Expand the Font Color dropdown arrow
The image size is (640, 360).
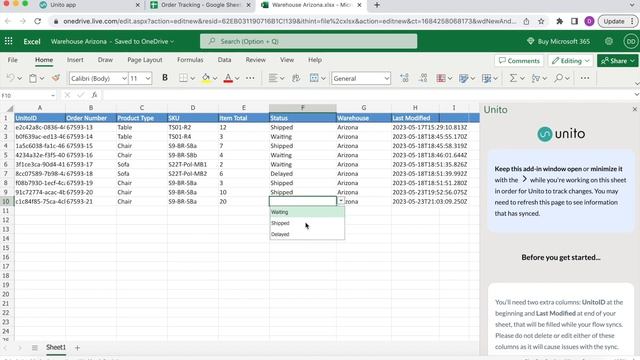pyautogui.click(x=237, y=78)
